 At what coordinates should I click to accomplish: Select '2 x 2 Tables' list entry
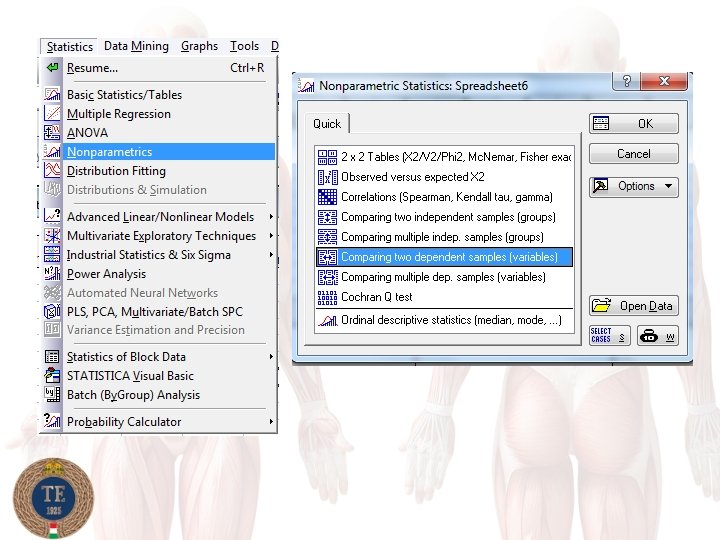[x=444, y=157]
